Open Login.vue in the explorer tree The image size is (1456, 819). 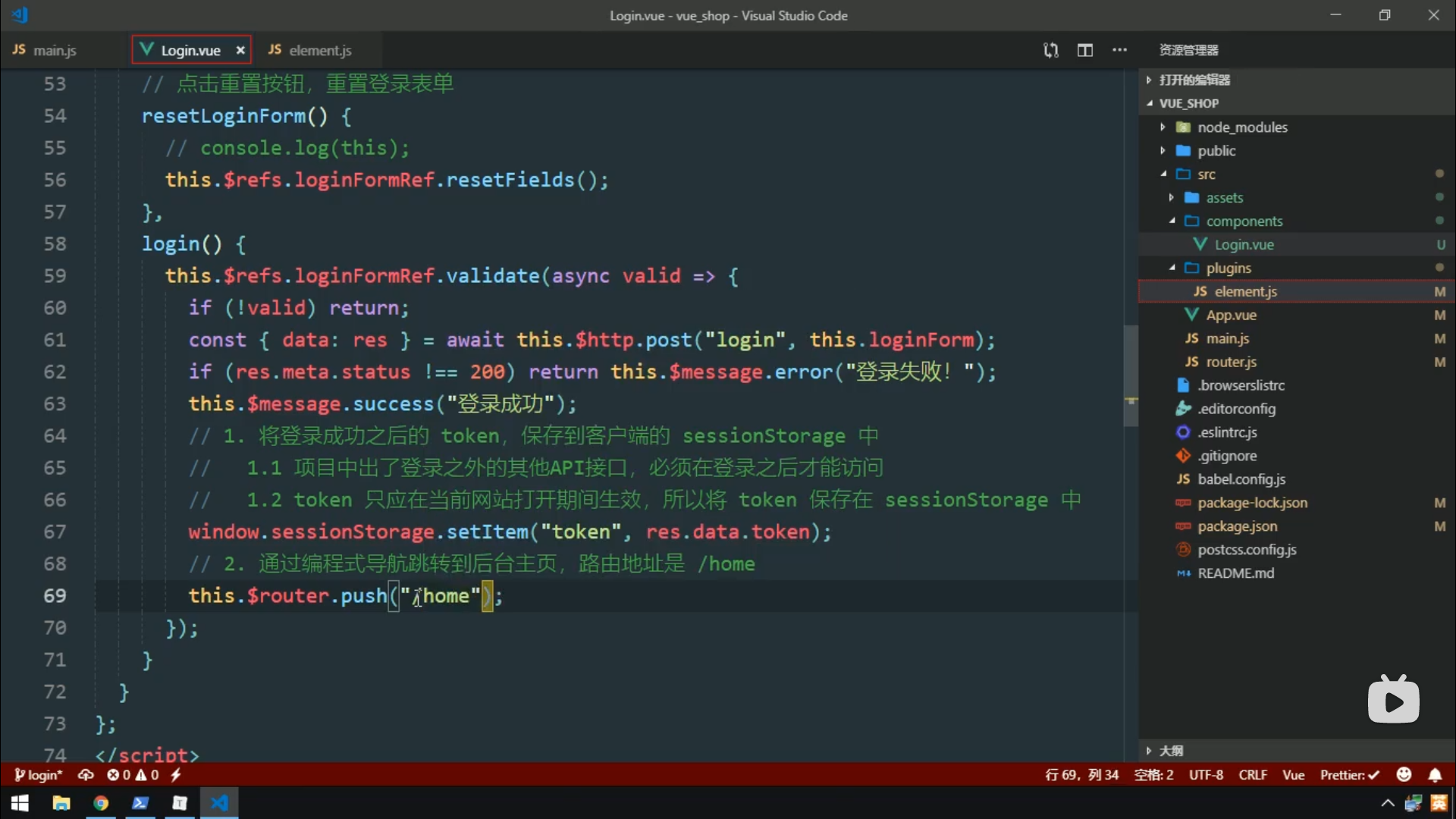point(1297,244)
